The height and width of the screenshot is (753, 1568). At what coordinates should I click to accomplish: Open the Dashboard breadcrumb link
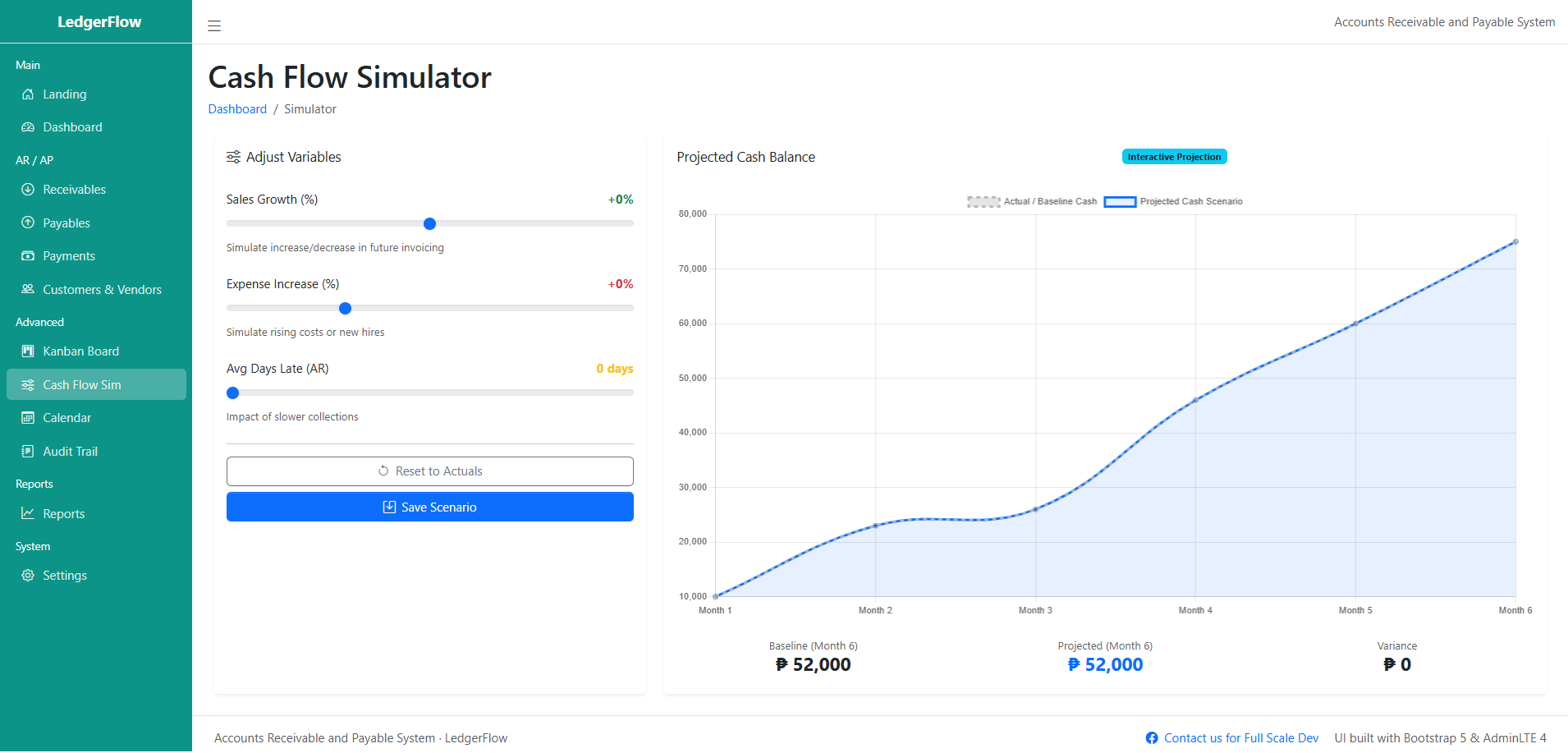coord(237,108)
